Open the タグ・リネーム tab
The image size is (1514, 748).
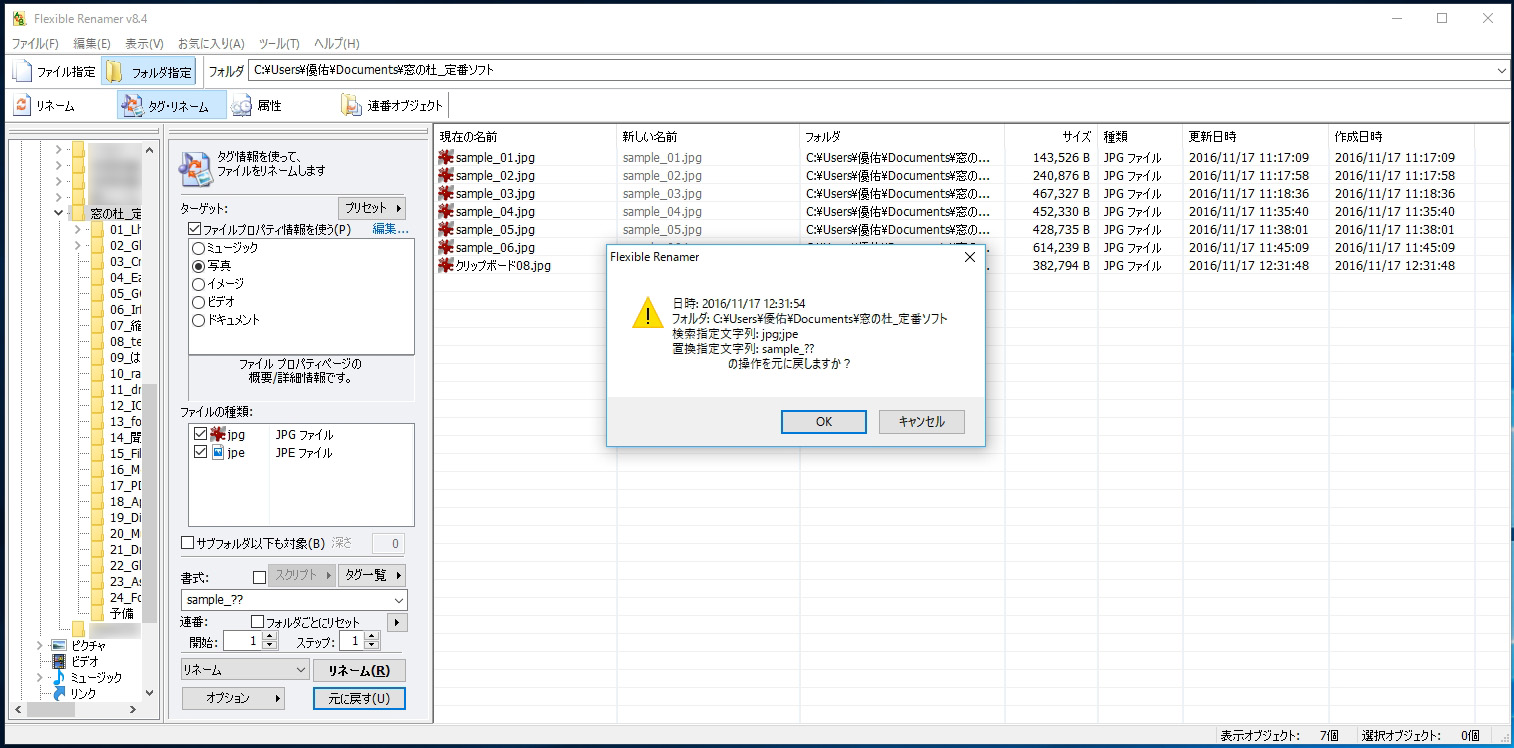pos(171,105)
